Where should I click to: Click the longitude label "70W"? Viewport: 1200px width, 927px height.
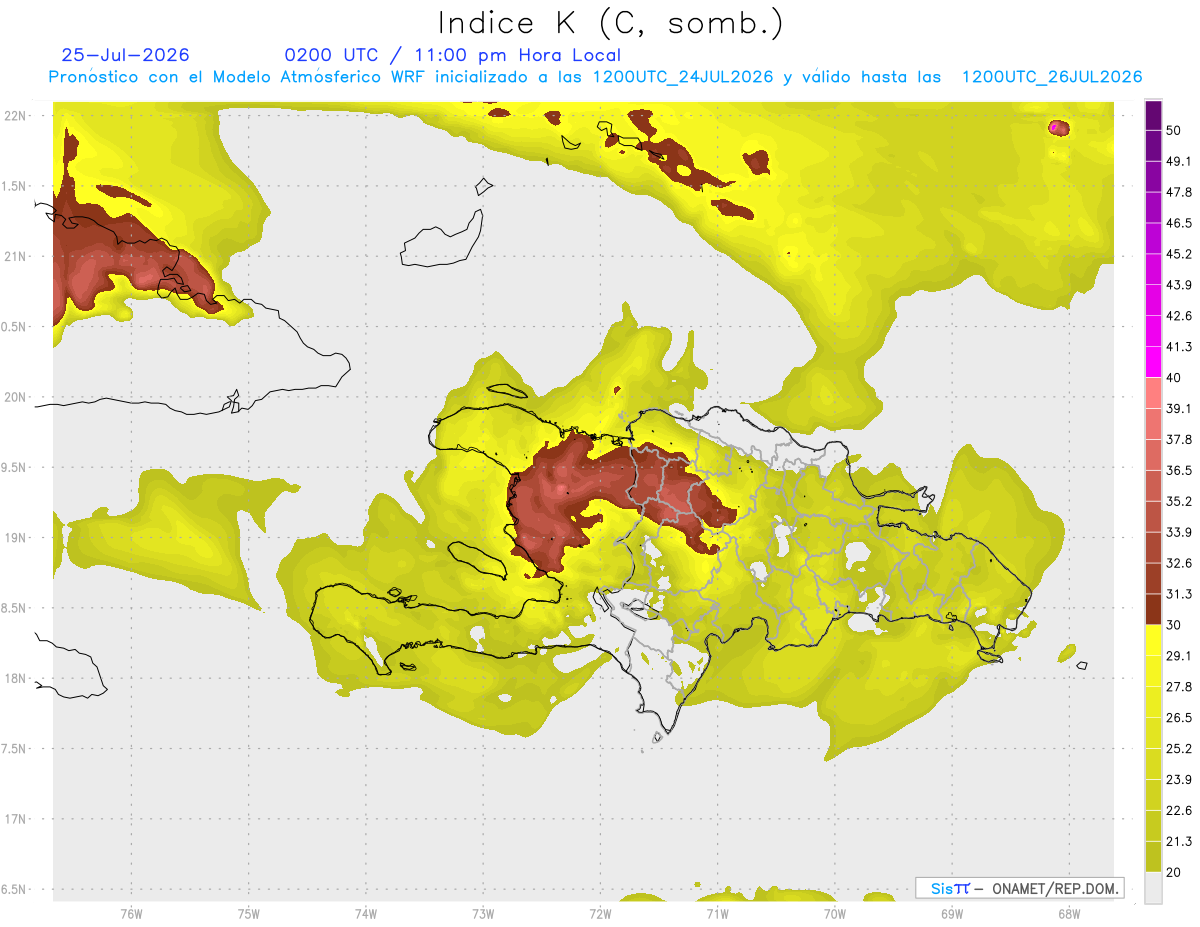click(835, 913)
